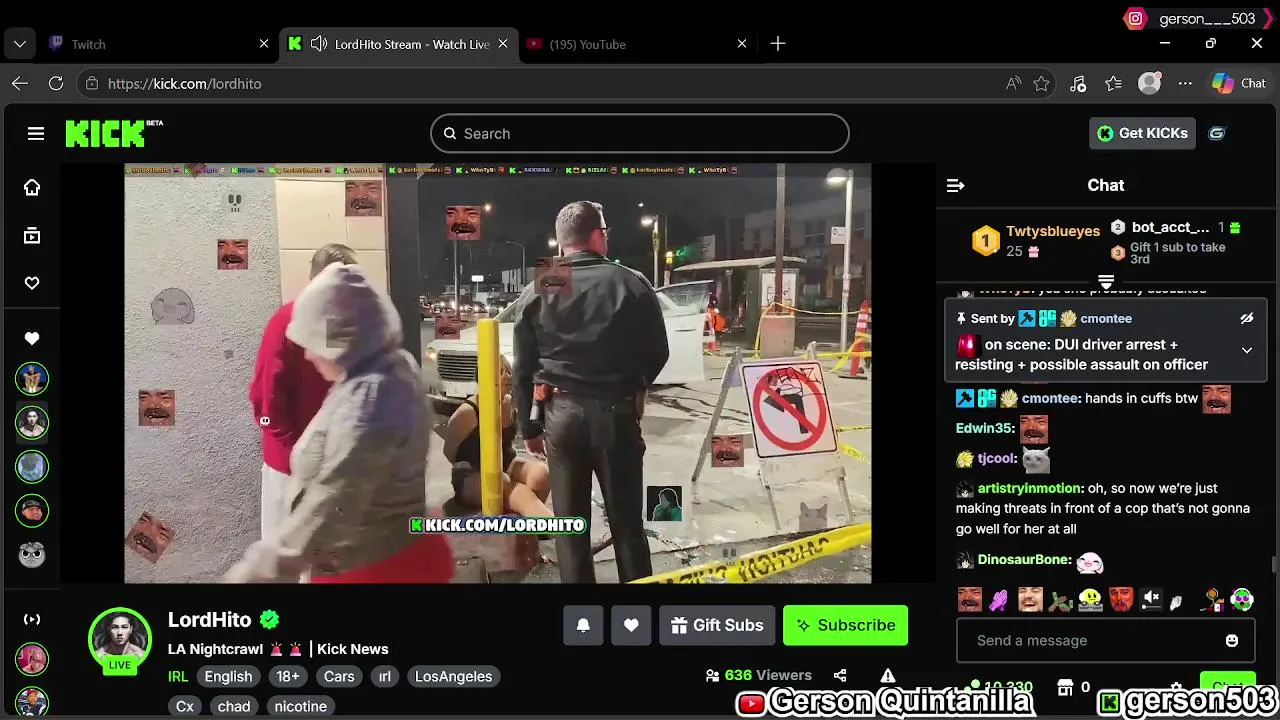Select the filled heart icon in sidebar

tap(32, 339)
